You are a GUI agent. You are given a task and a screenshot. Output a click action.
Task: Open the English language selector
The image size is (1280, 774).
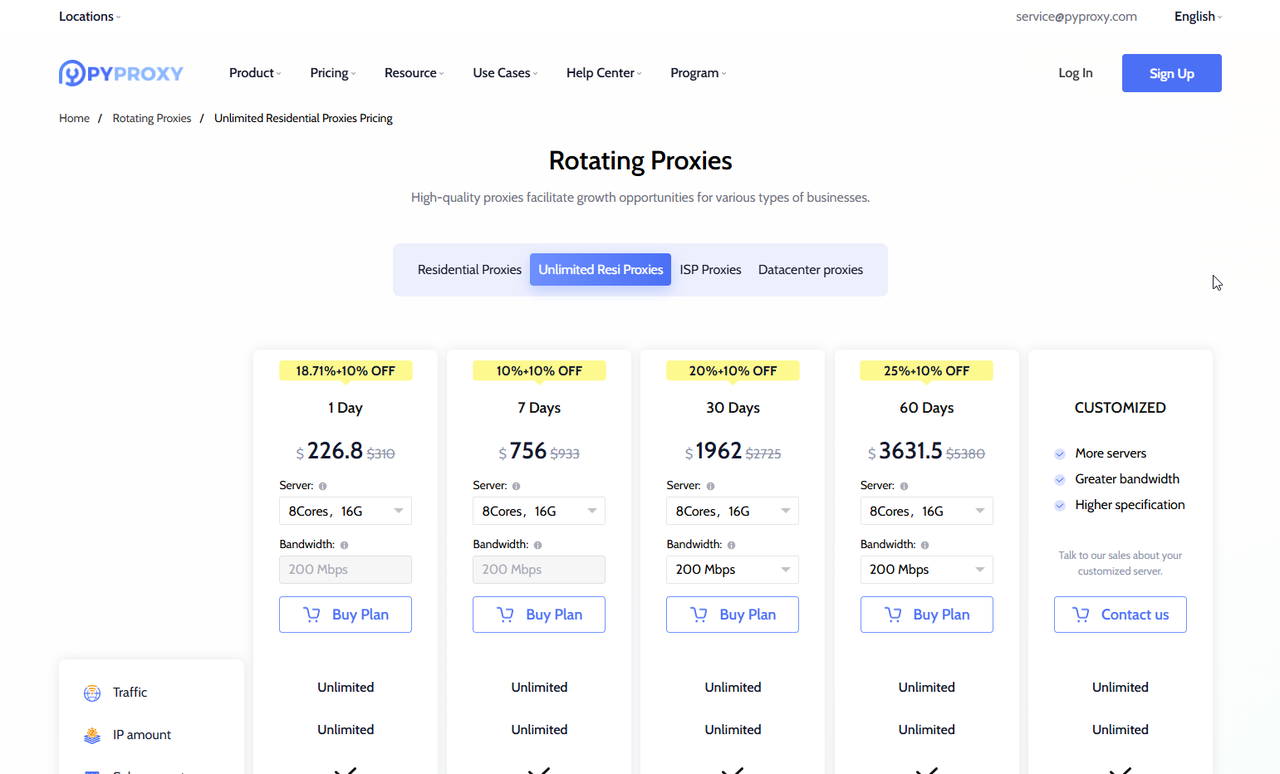[1197, 17]
